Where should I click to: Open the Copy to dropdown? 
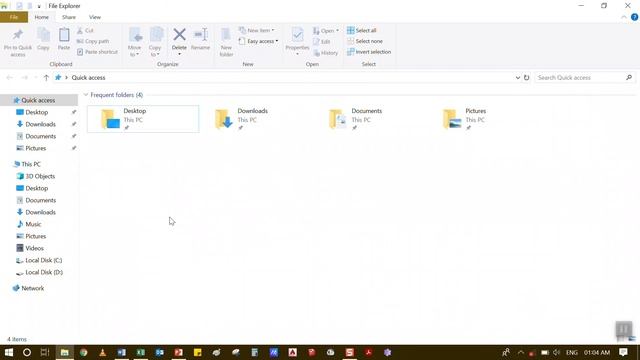click(x=156, y=42)
